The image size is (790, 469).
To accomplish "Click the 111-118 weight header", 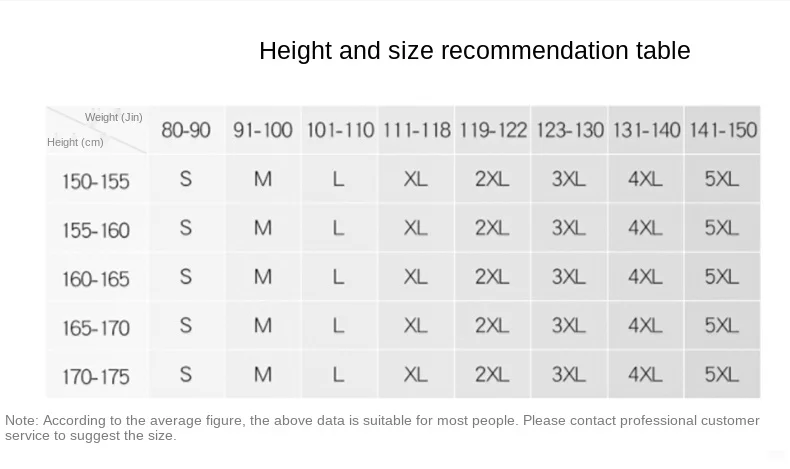I will [x=417, y=130].
